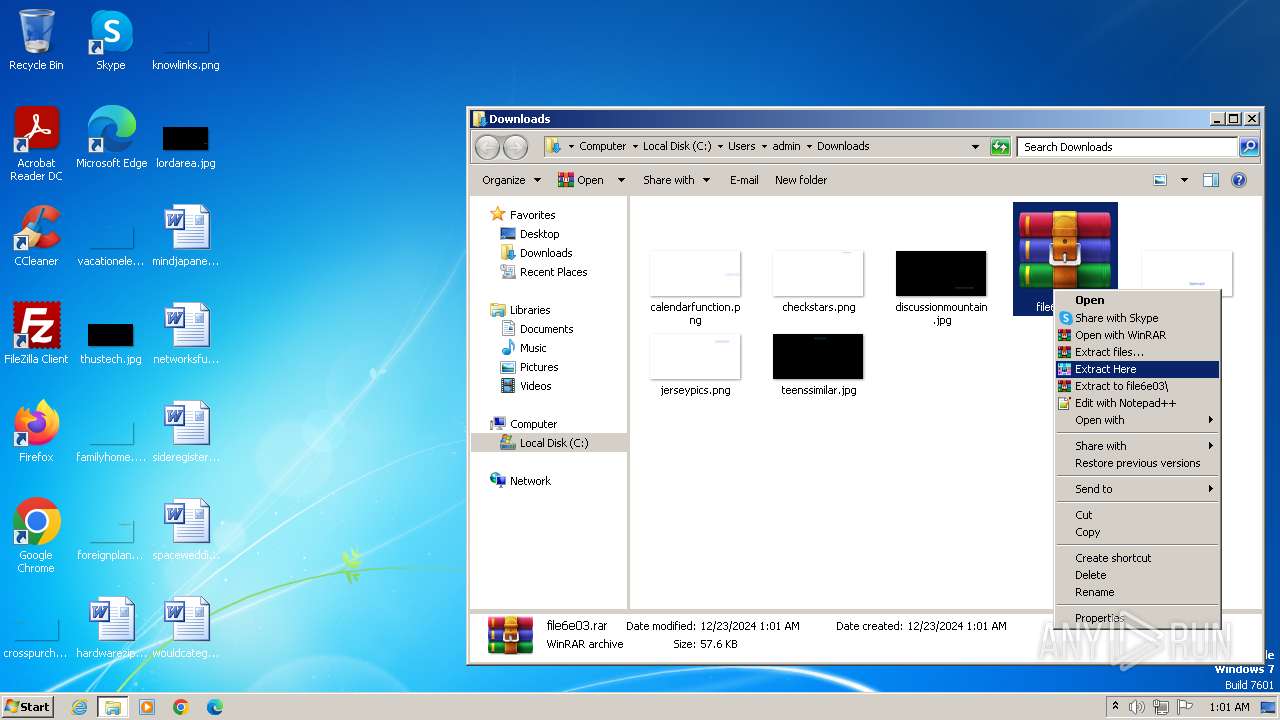Open the Share with toolbar dropdown
Viewport: 1280px width, 720px height.
[676, 180]
